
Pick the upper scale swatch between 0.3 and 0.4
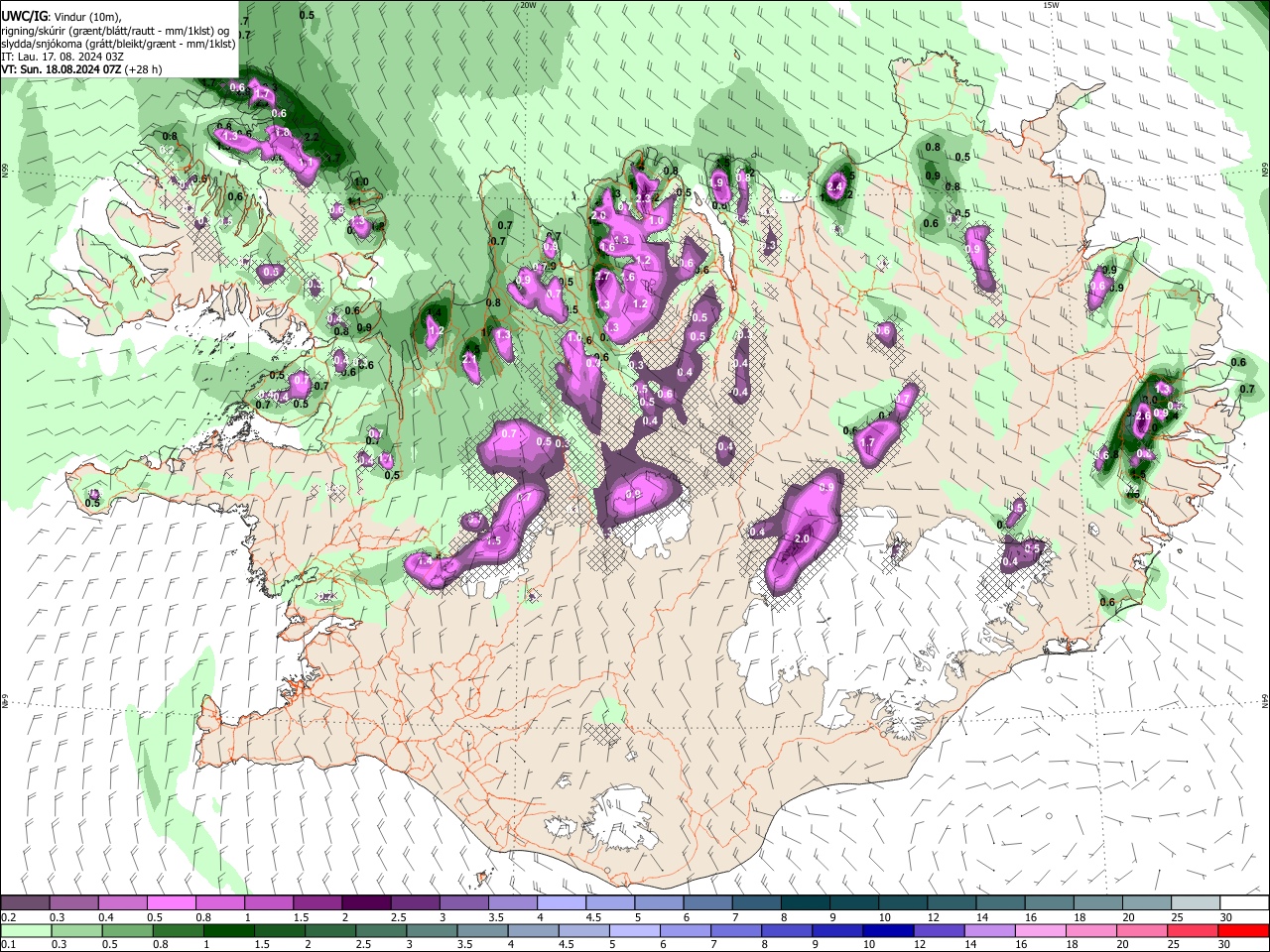point(73,903)
